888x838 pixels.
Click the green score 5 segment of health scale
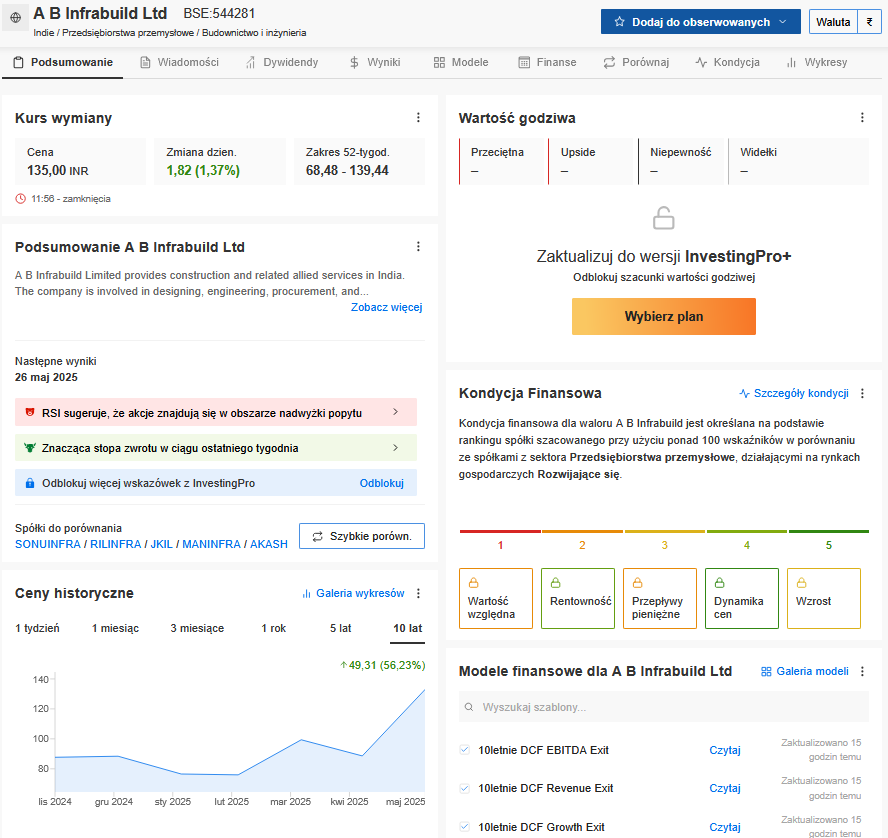tap(829, 532)
